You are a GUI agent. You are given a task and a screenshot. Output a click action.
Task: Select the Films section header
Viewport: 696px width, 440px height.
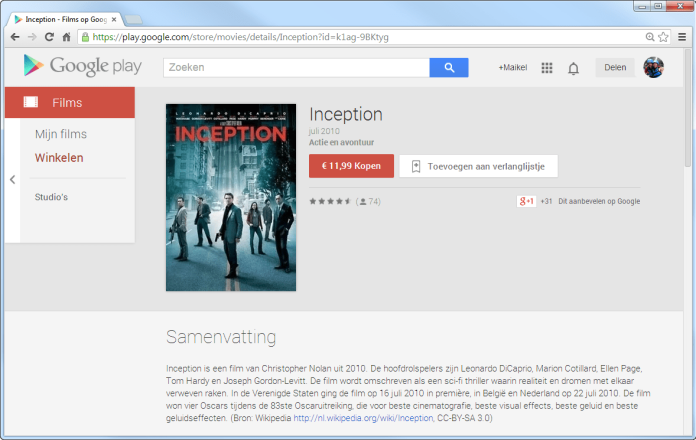70,102
